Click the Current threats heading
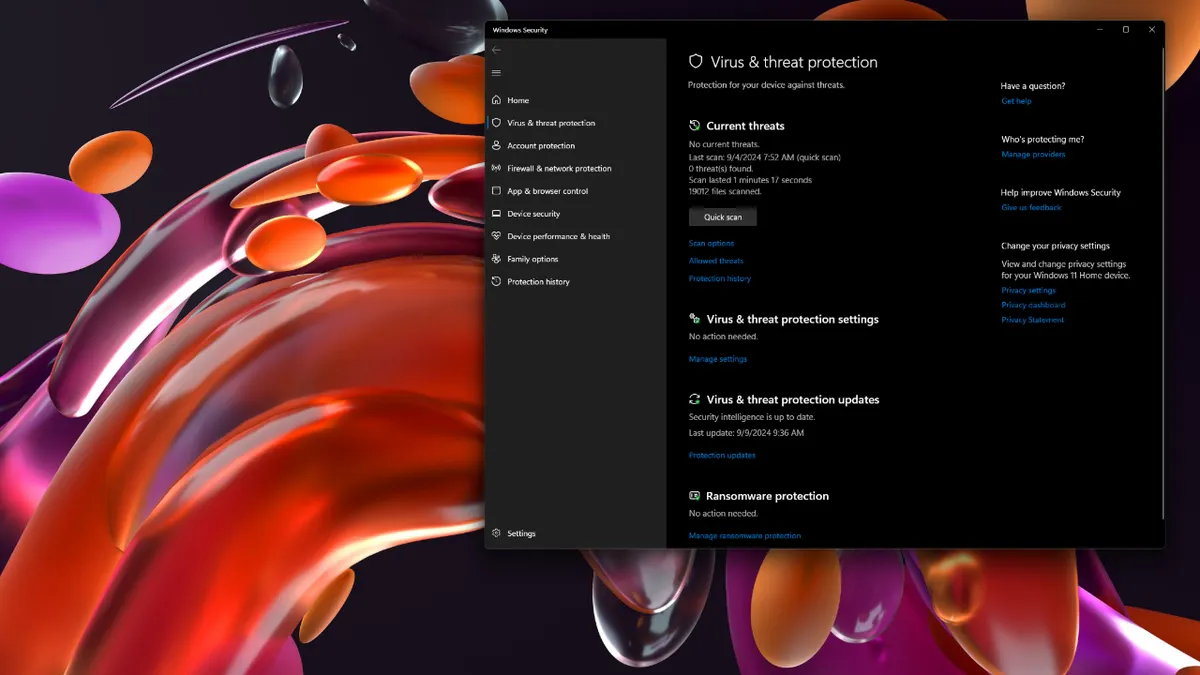This screenshot has width=1200, height=675. pyautogui.click(x=745, y=126)
